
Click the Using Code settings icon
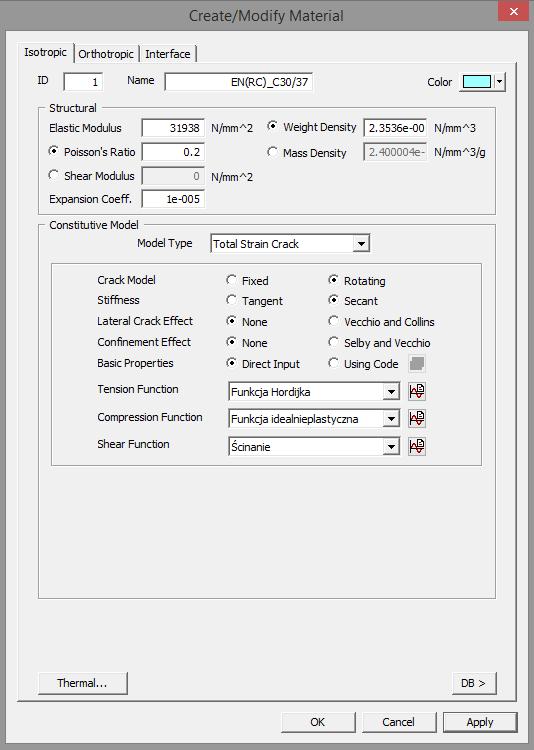point(417,364)
